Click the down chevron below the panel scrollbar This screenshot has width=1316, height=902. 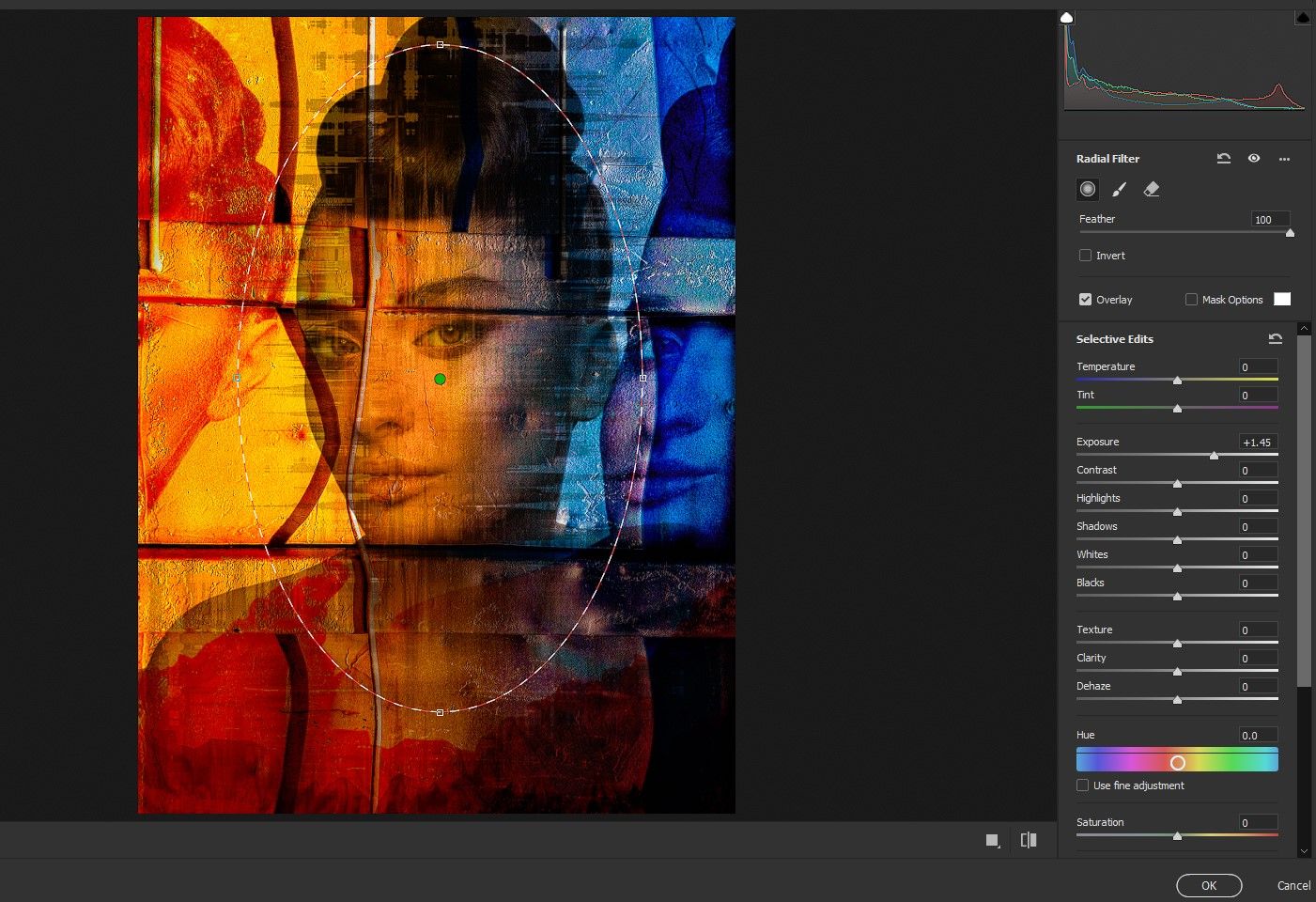click(1304, 850)
